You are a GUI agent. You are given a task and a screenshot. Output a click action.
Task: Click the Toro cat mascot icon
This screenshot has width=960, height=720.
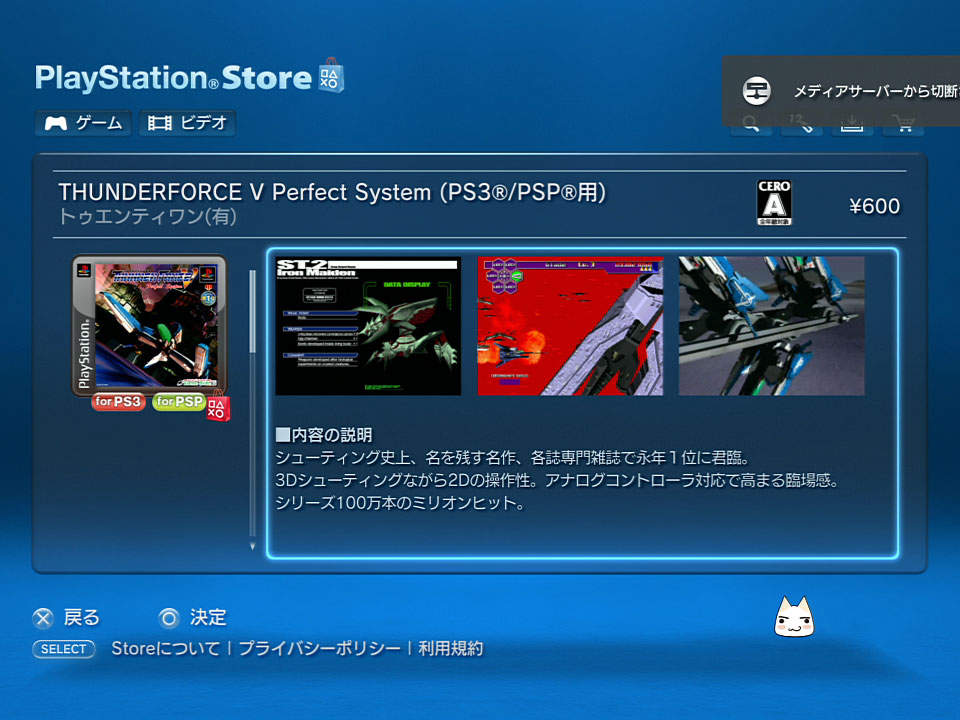click(x=794, y=617)
